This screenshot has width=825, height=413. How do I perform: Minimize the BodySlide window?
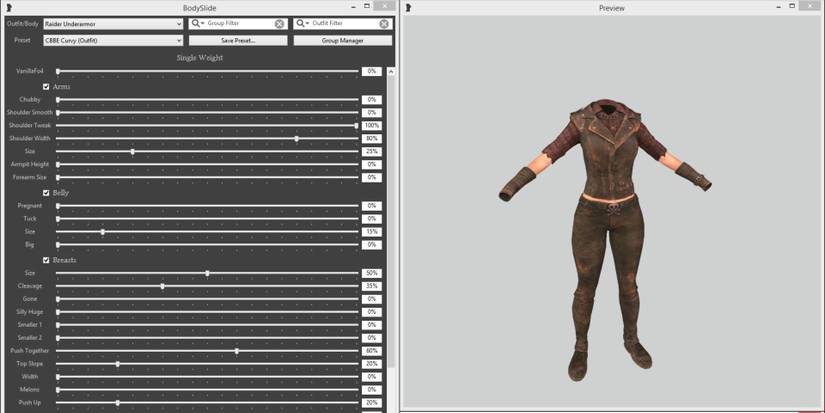(x=354, y=6)
